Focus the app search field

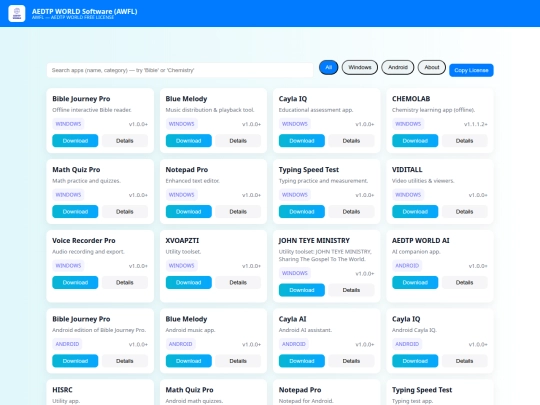coord(180,70)
